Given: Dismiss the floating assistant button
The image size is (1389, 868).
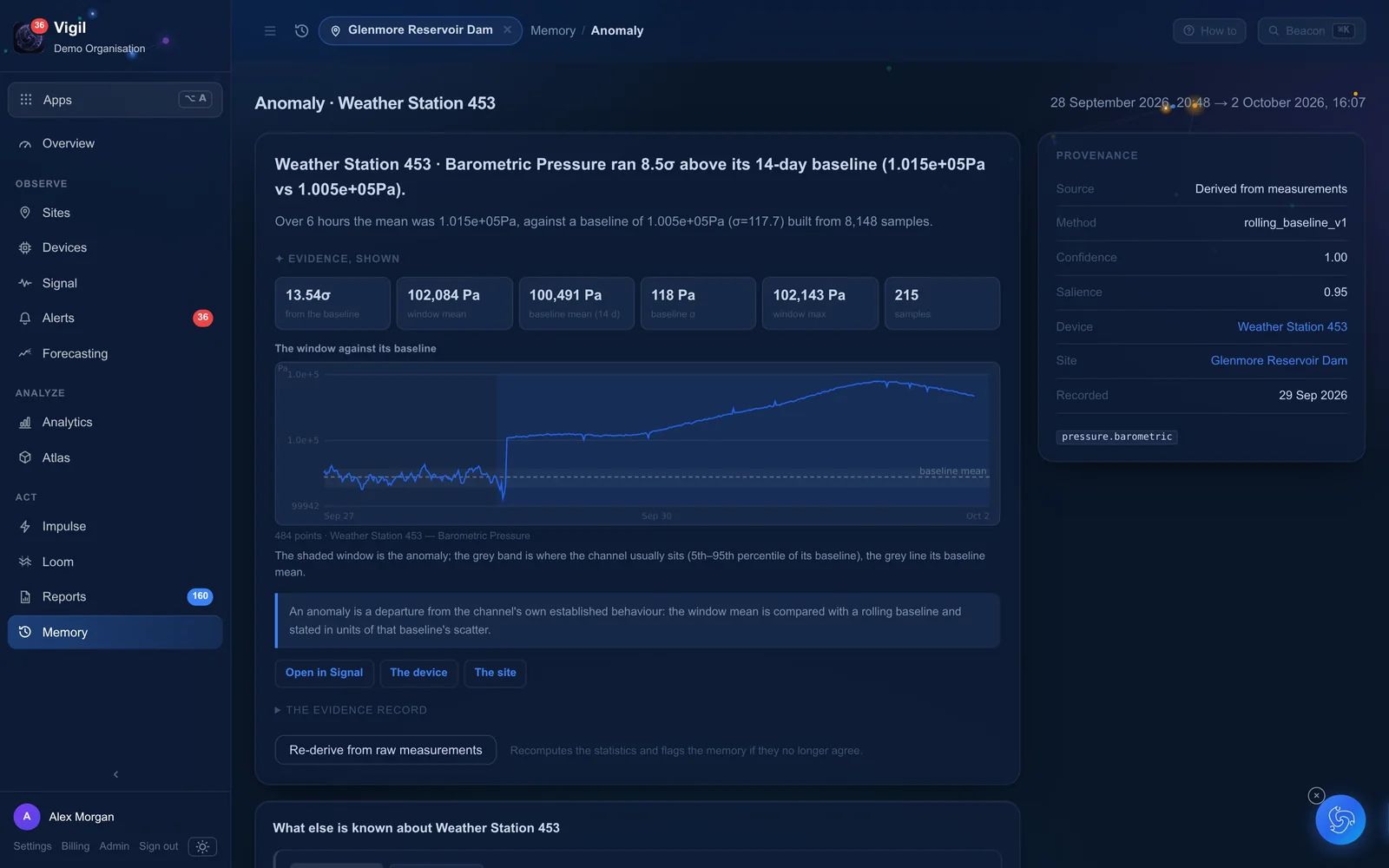Looking at the screenshot, I should 1316,795.
